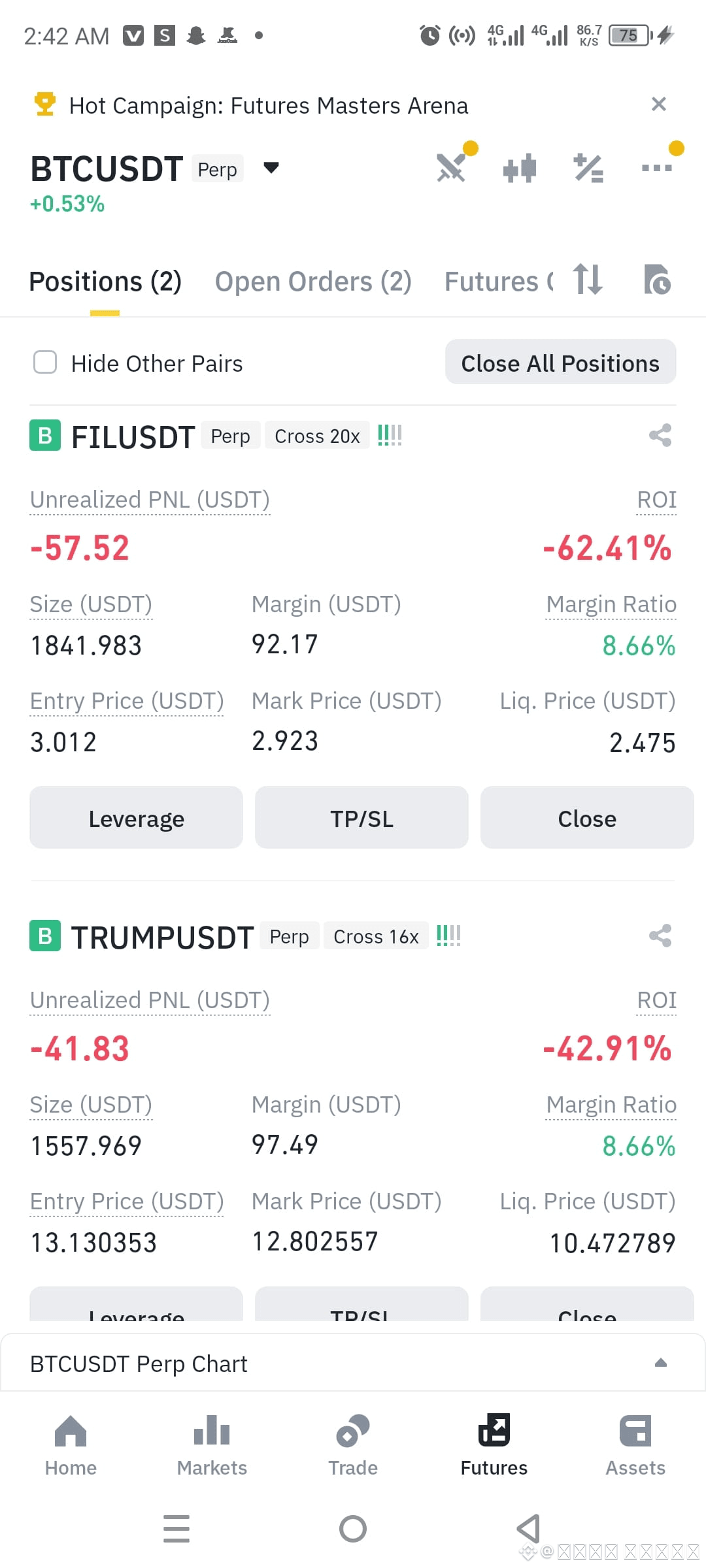Viewport: 706px width, 1568px height.
Task: Open the candlestick chart icon
Action: click(520, 168)
